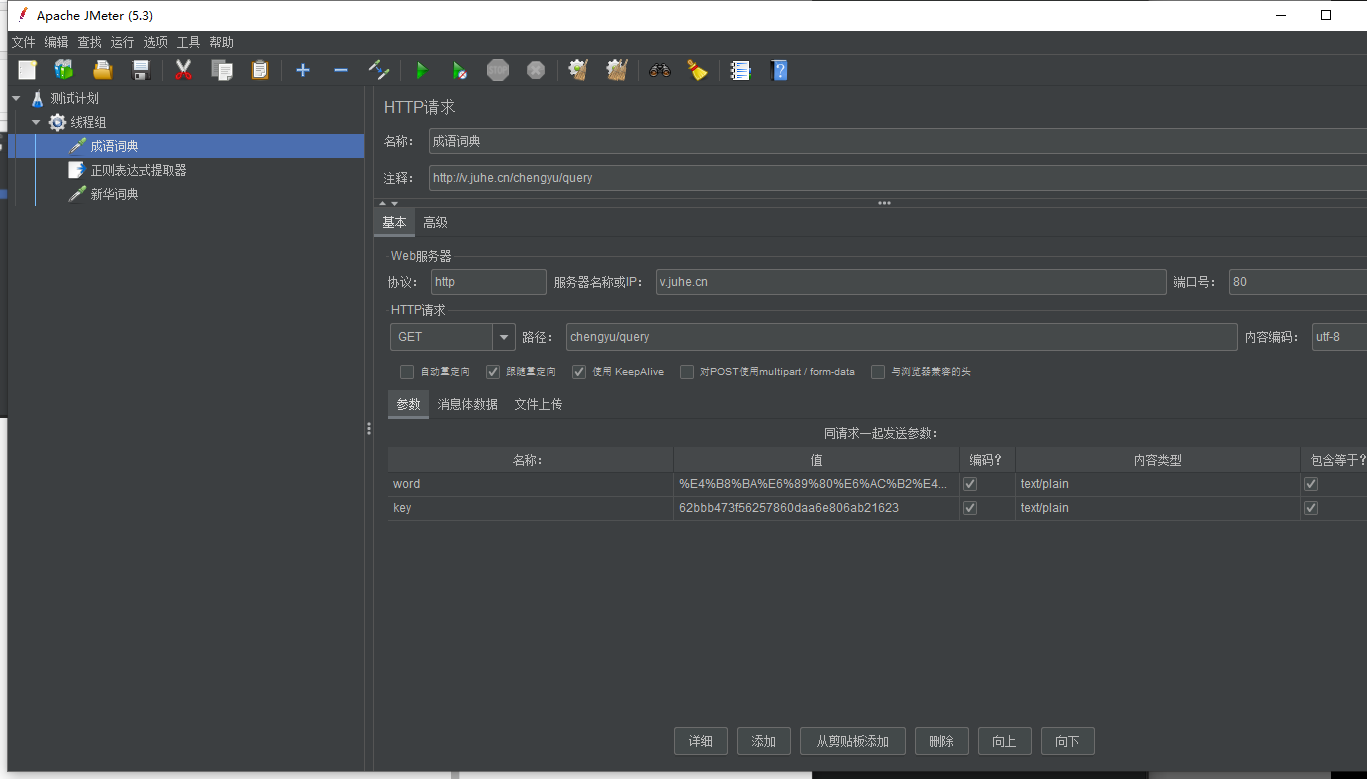Save the test plan with floppy icon
1367x779 pixels.
[141, 70]
